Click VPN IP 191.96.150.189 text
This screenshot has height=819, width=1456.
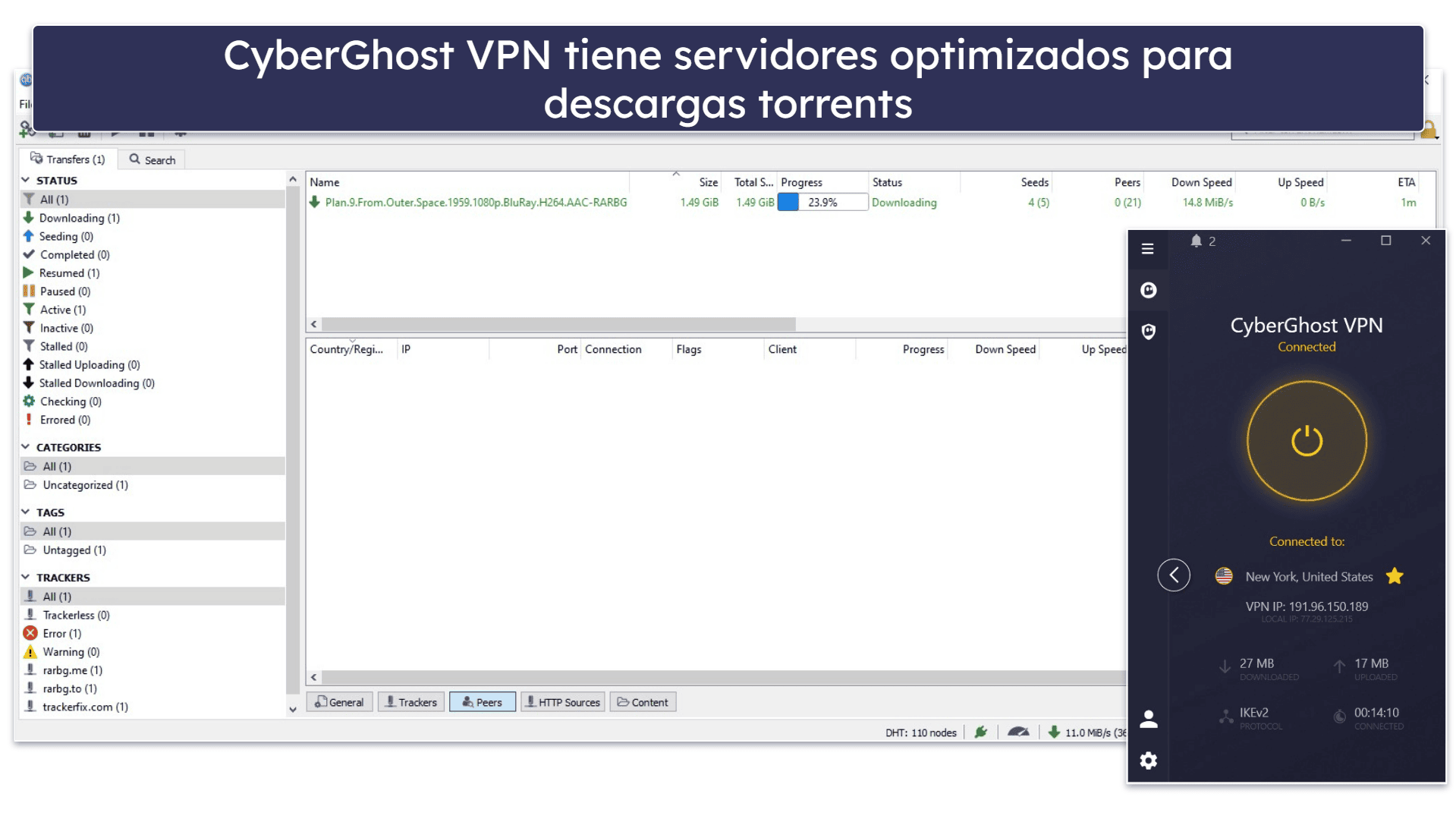tap(1307, 606)
